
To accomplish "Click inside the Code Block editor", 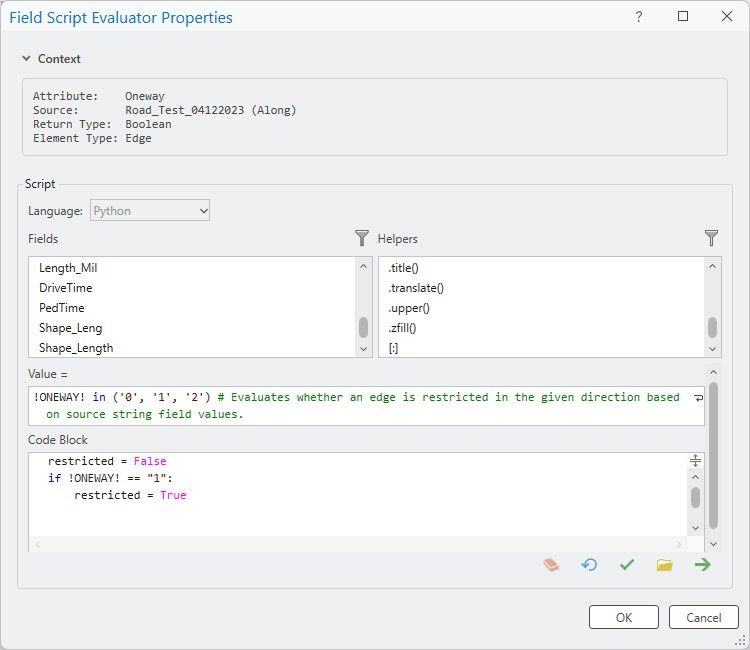I will tap(358, 495).
